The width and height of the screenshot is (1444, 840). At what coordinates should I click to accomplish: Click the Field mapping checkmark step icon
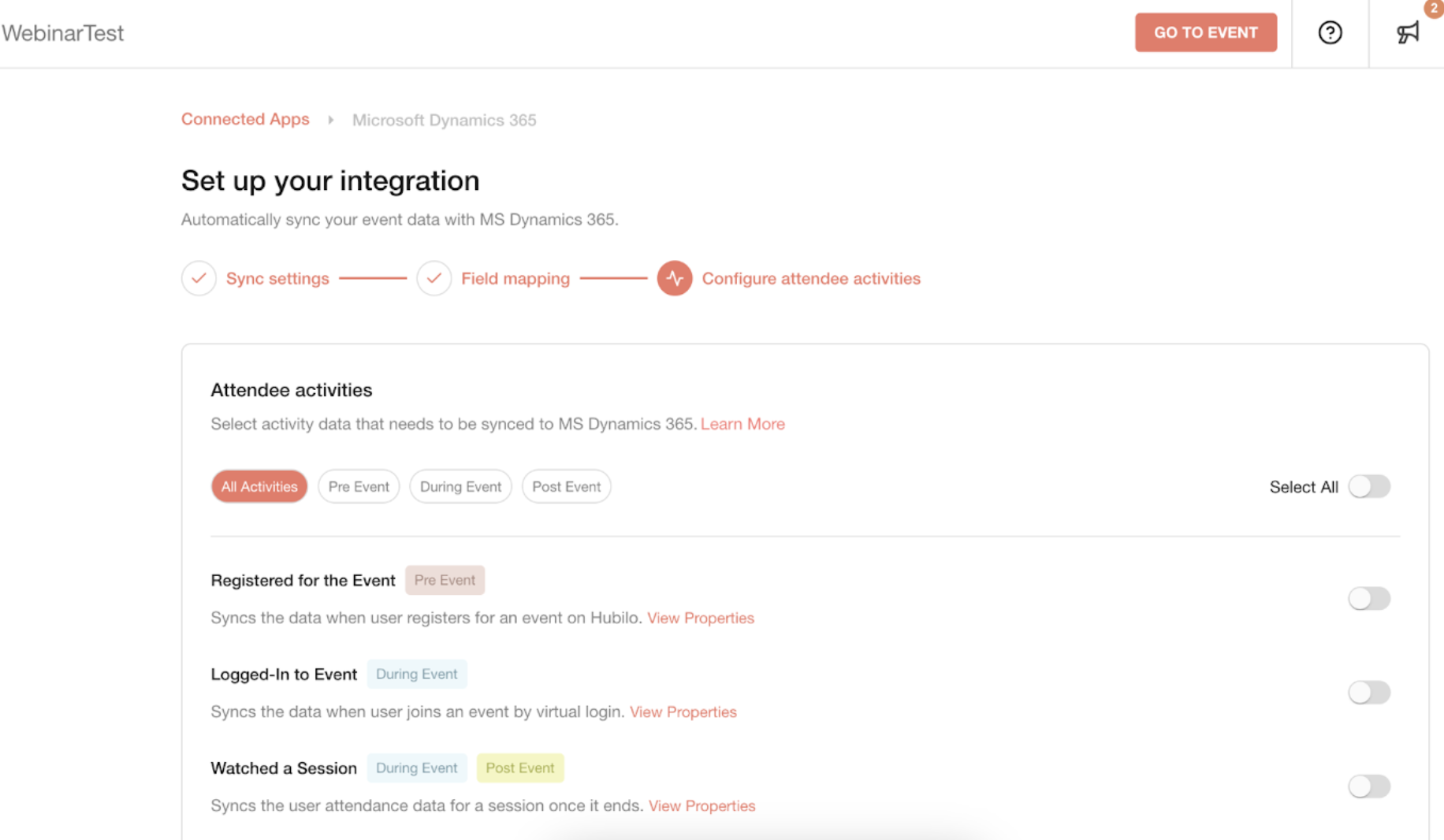tap(434, 278)
